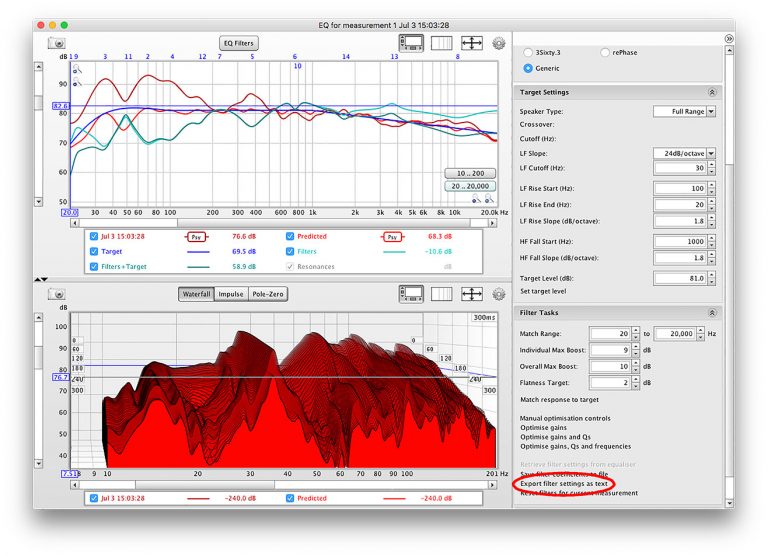Image resolution: width=768 pixels, height=556 pixels.
Task: Toggle waterfall graph grid view icon
Action: (x=441, y=294)
